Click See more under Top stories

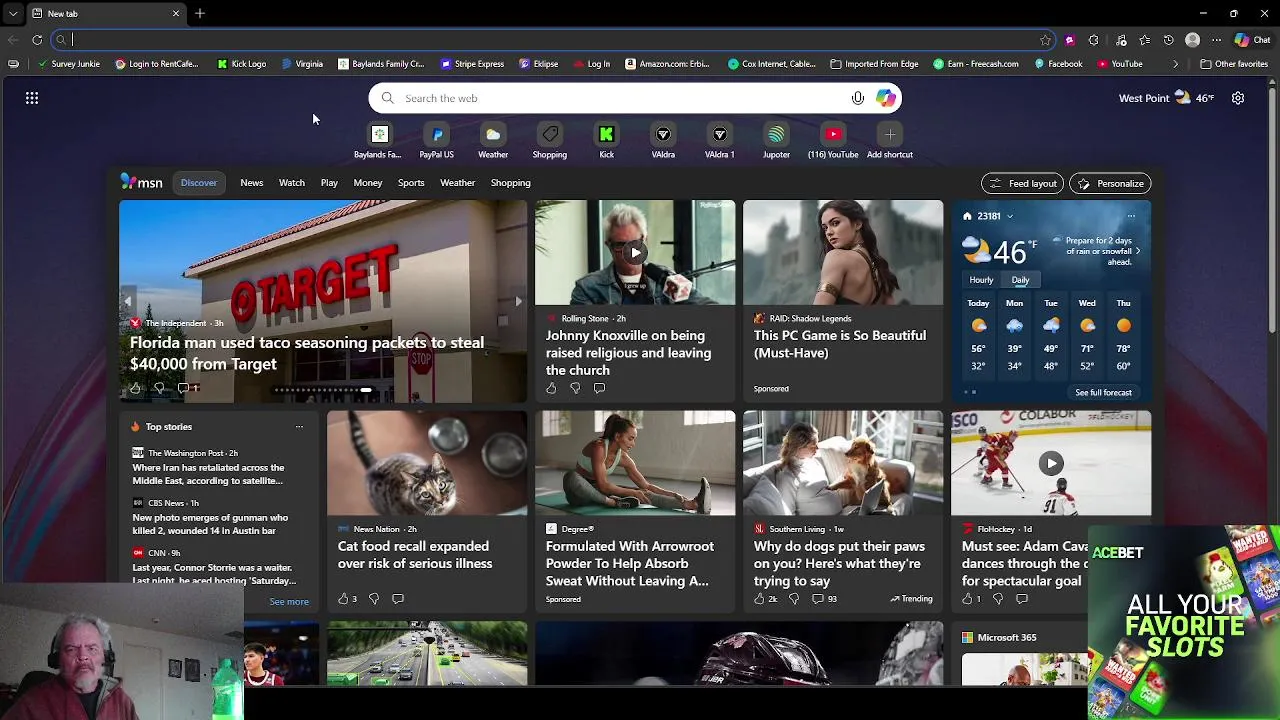click(289, 602)
